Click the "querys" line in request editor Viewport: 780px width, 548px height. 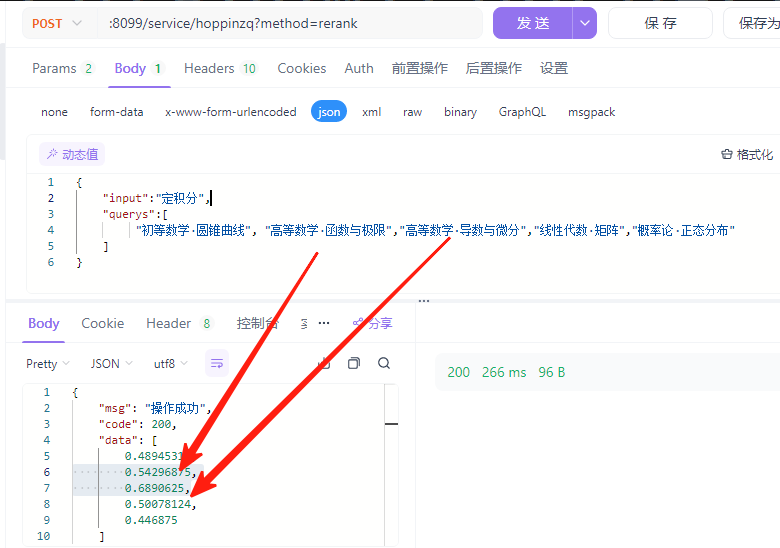135,214
